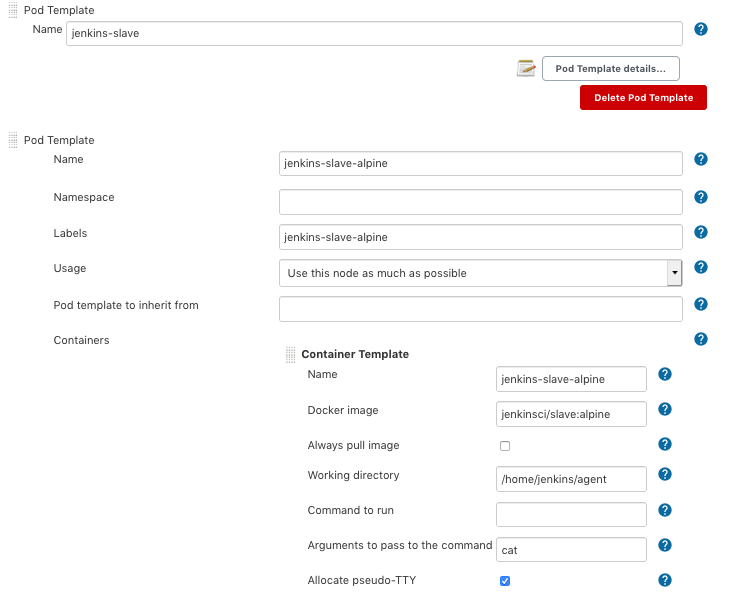Open help icon next to Usage dropdown
737x600 pixels.
tap(700, 267)
